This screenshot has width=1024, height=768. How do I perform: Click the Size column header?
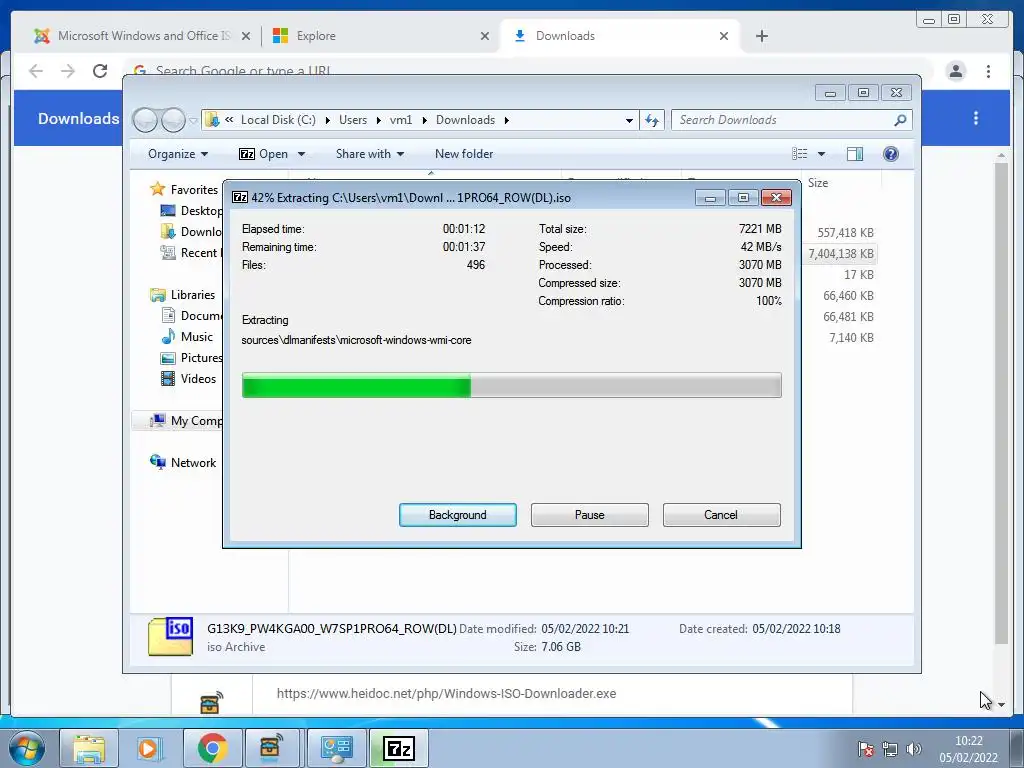tap(818, 183)
